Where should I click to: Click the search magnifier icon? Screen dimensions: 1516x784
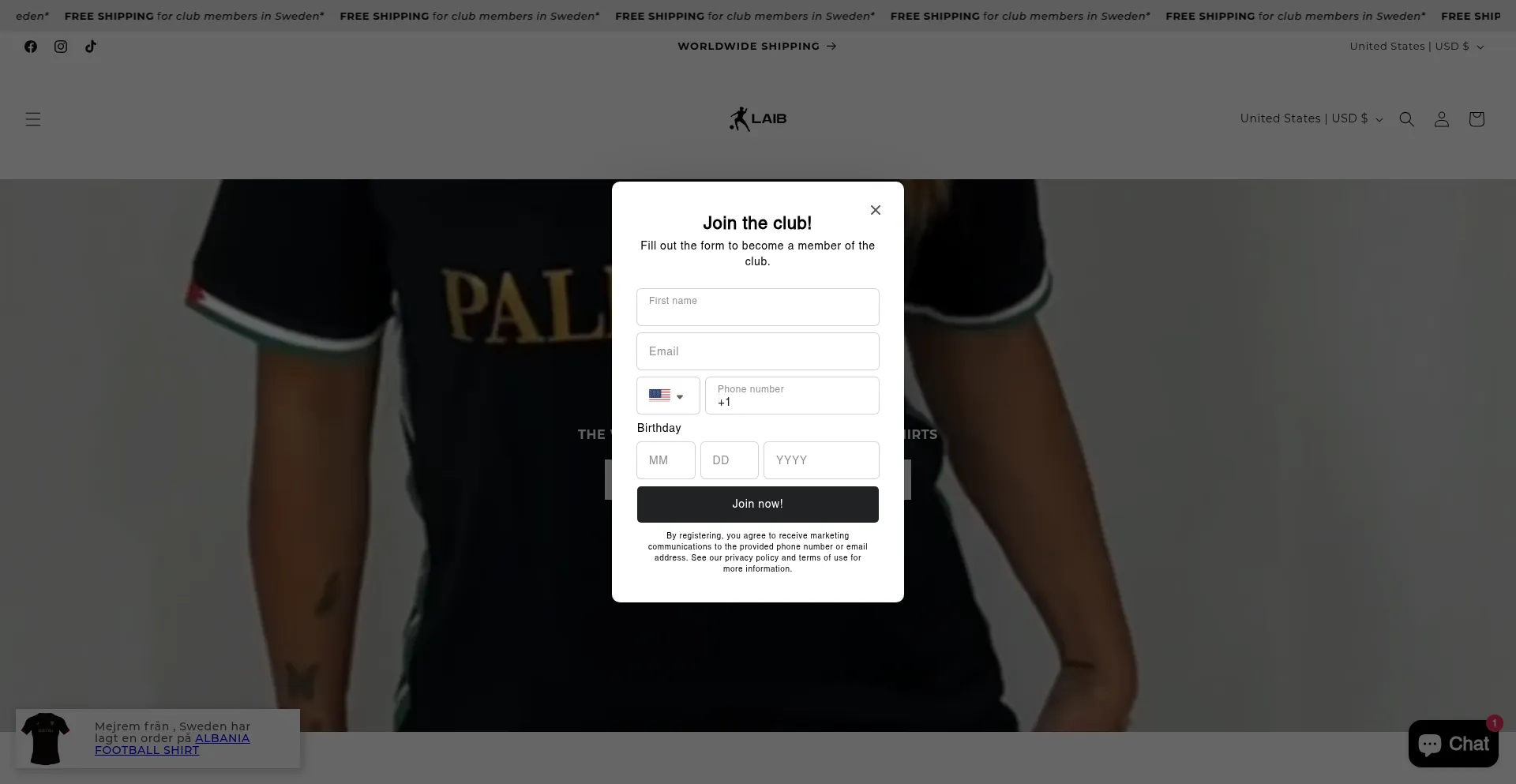point(1407,119)
